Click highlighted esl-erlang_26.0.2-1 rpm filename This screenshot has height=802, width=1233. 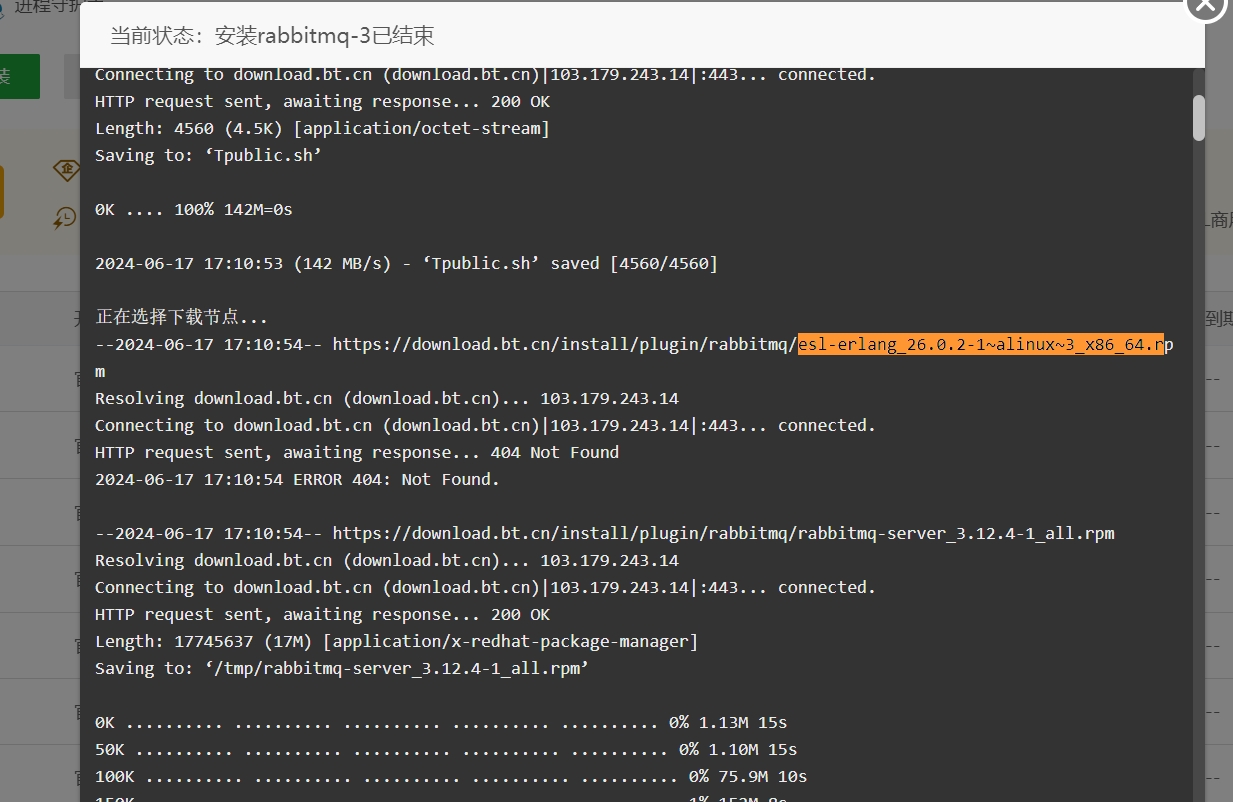[981, 344]
